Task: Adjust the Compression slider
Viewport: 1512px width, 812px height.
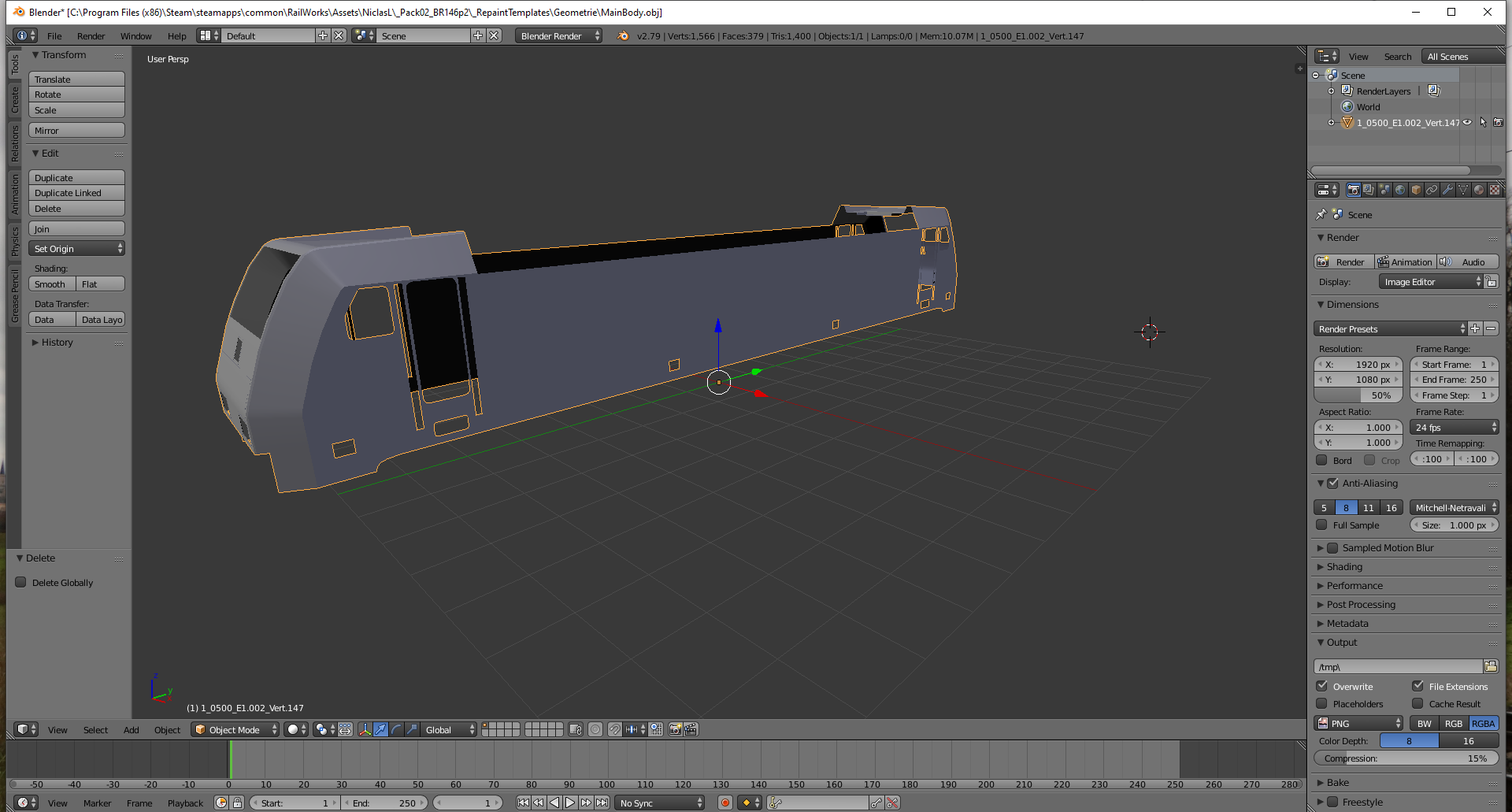Action: [x=1406, y=758]
